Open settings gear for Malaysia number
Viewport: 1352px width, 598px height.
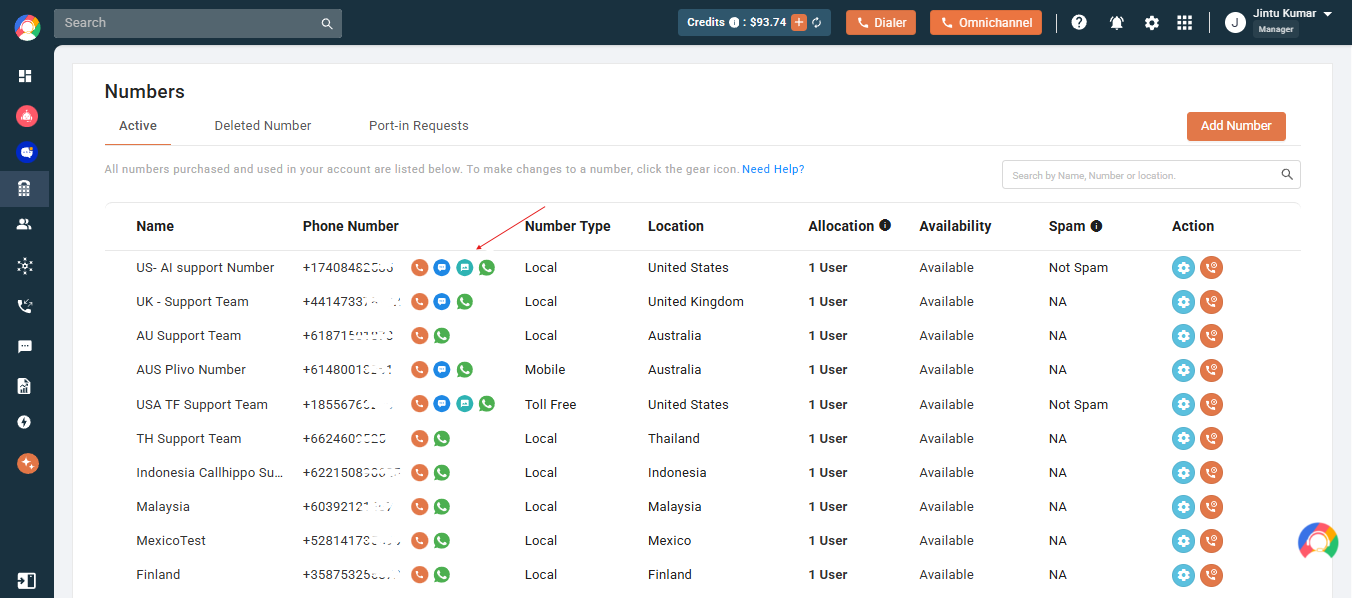coord(1184,507)
